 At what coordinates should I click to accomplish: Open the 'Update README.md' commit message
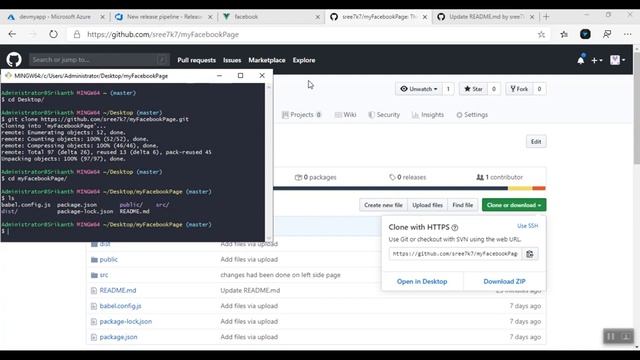point(250,290)
